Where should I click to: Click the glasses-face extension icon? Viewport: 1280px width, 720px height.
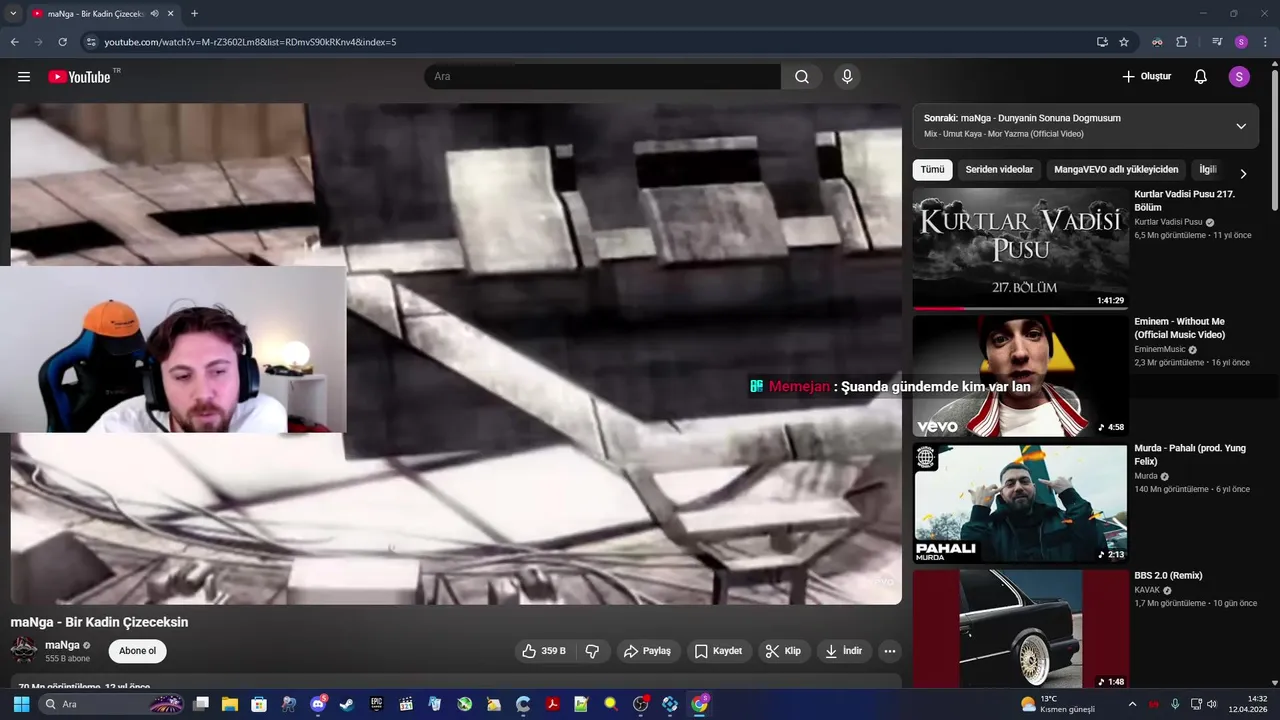[x=1157, y=42]
